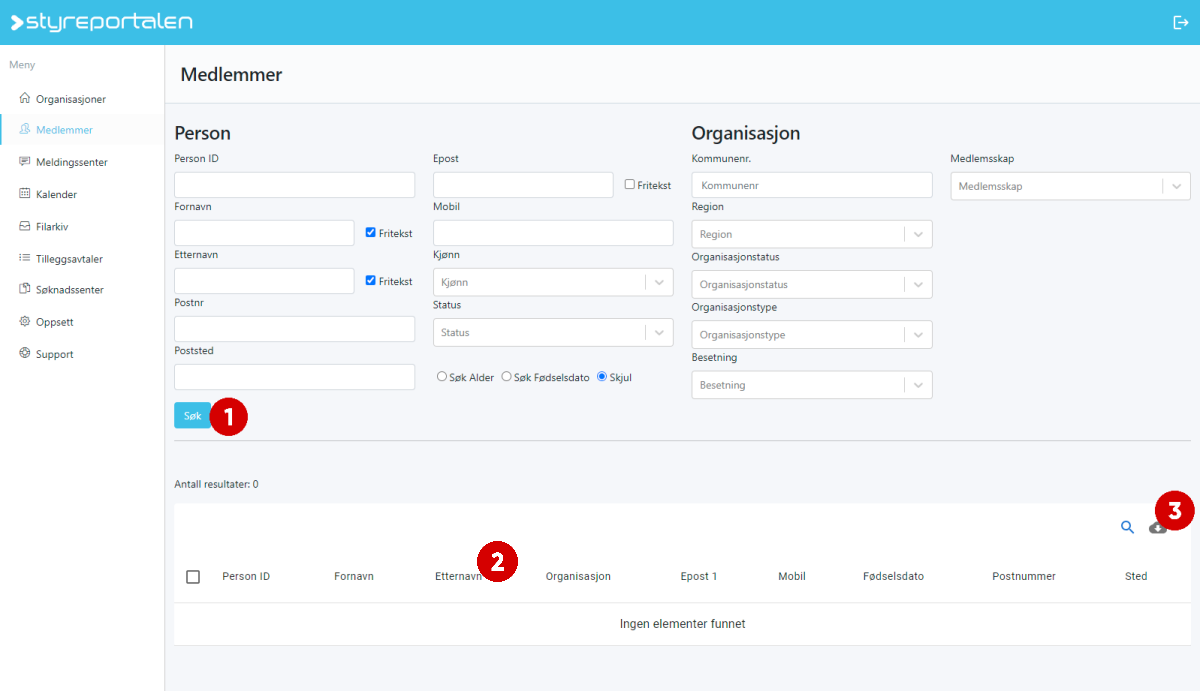Sort table by Etternavn column header
1200x691 pixels.
[x=458, y=577]
